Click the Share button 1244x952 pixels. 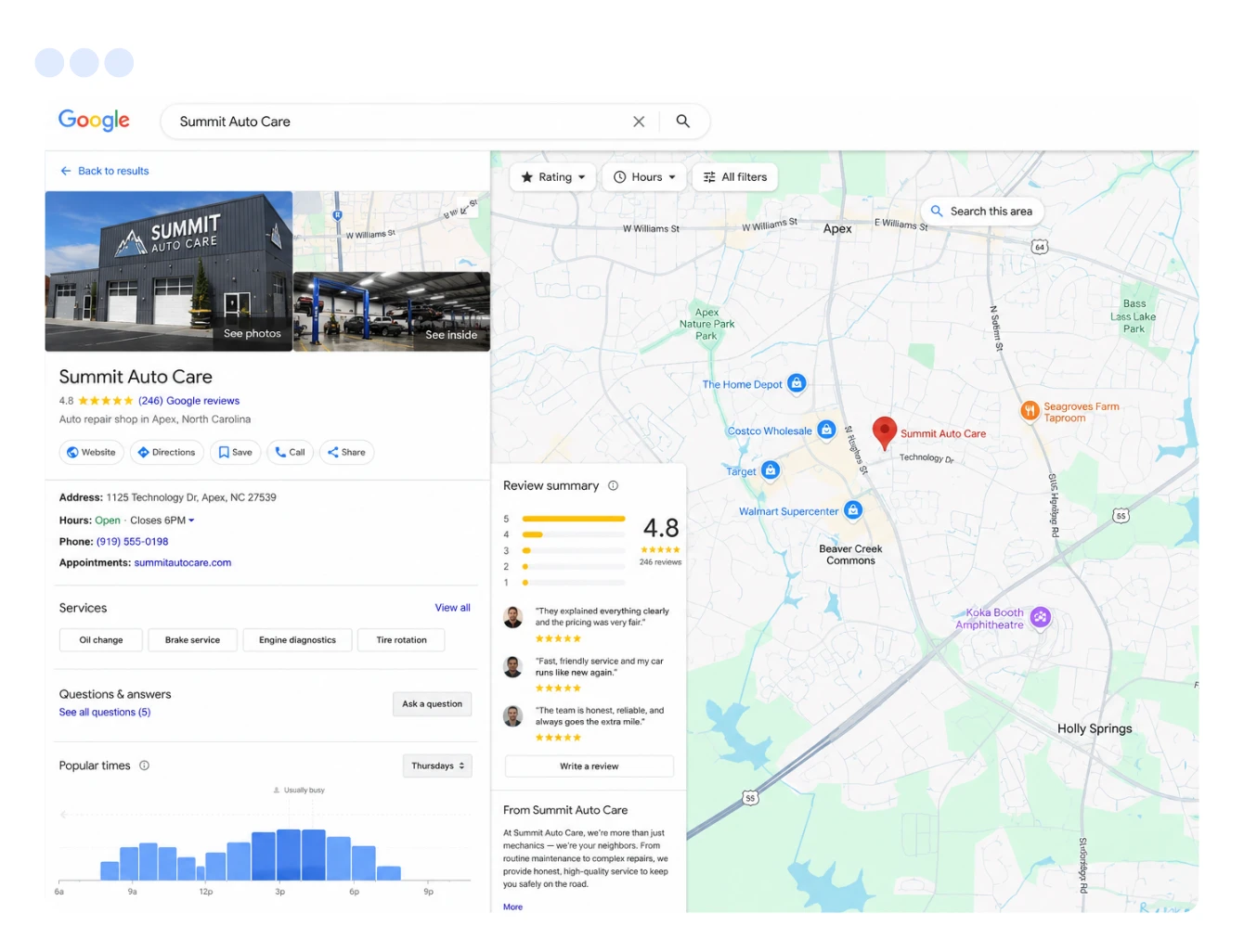coord(346,453)
